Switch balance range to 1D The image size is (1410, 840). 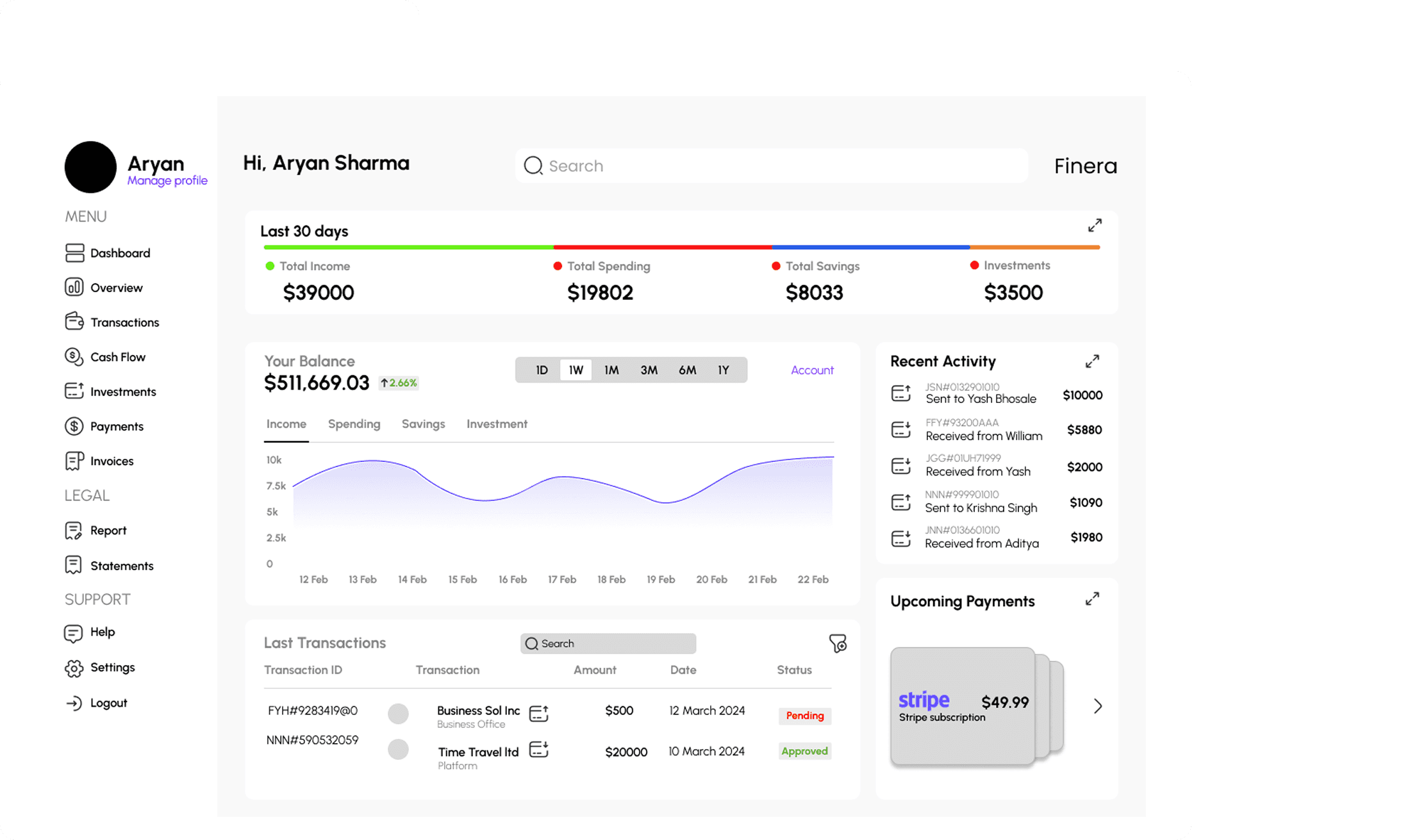click(x=542, y=370)
